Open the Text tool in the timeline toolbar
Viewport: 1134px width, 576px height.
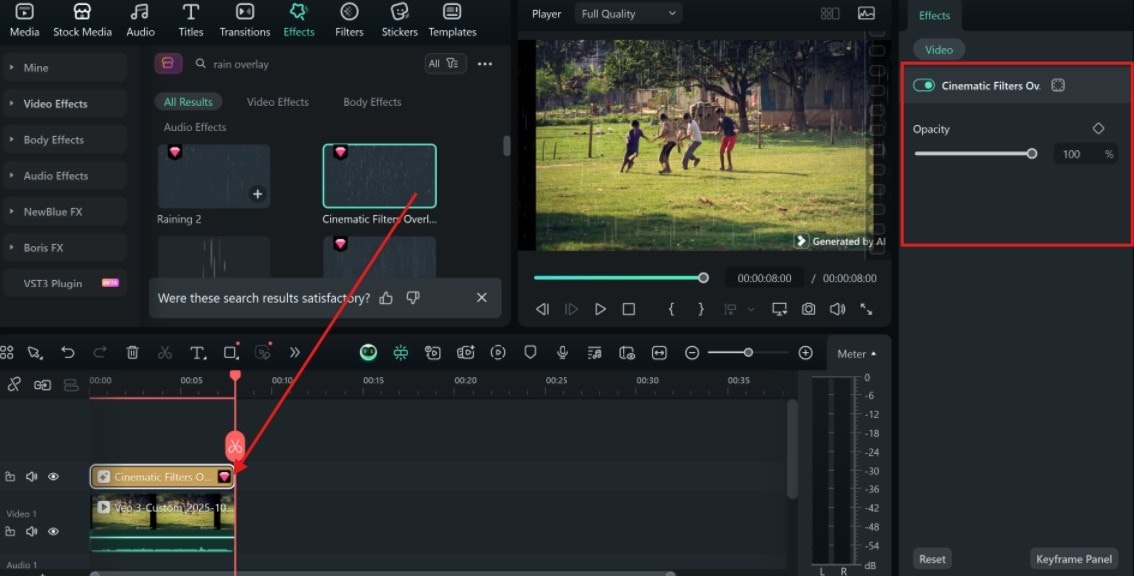pos(199,352)
